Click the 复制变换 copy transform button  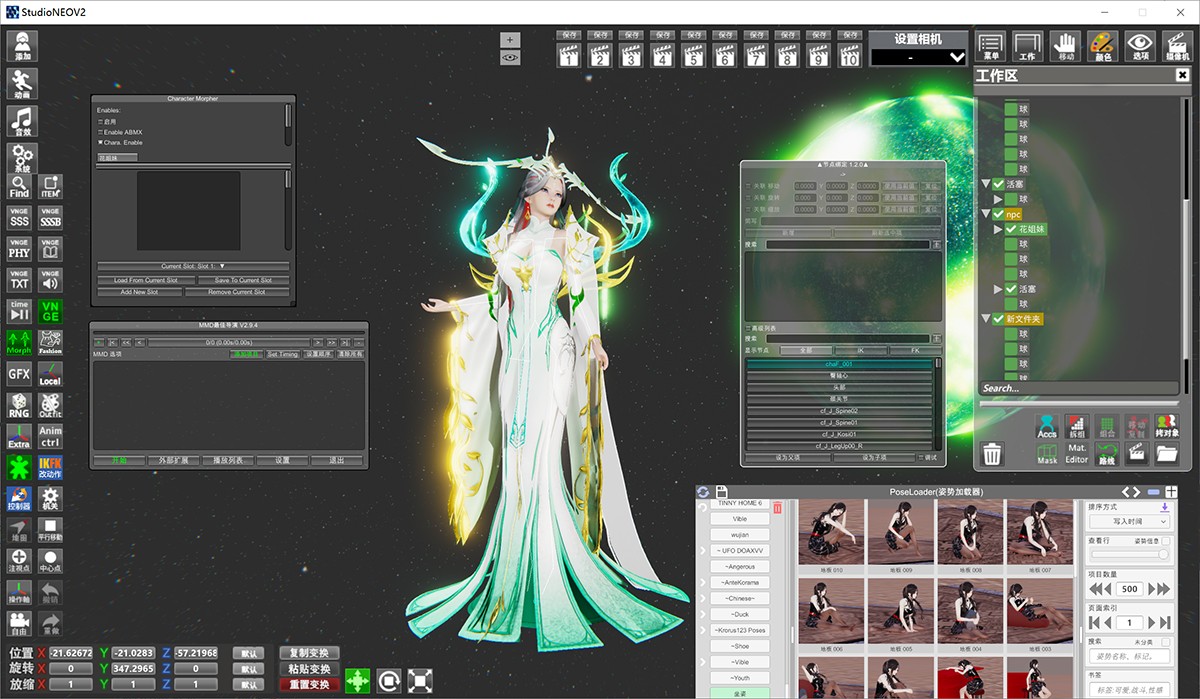pyautogui.click(x=309, y=653)
